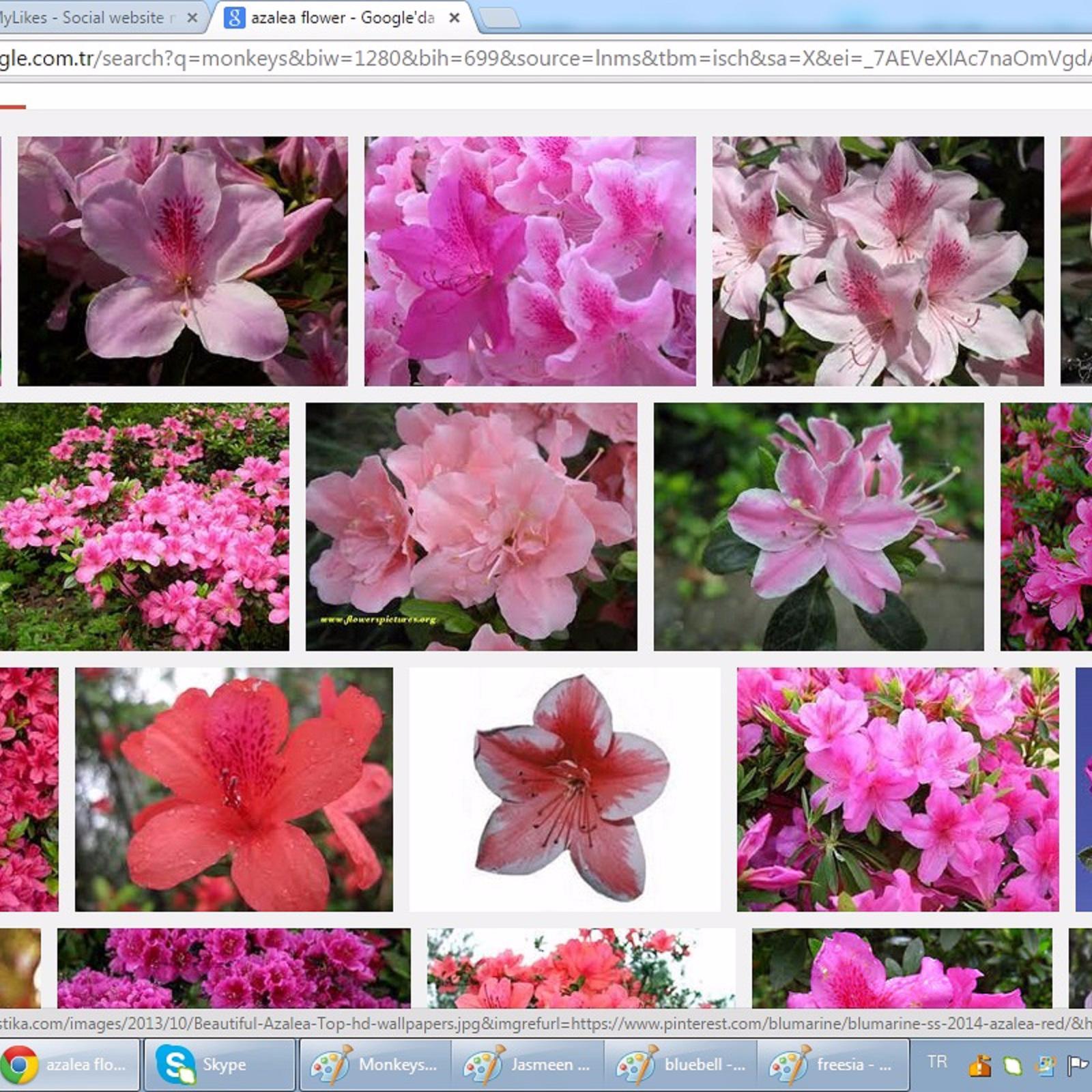Viewport: 1092px width, 1092px height.
Task: Open the green tray icon
Action: tap(1012, 1065)
